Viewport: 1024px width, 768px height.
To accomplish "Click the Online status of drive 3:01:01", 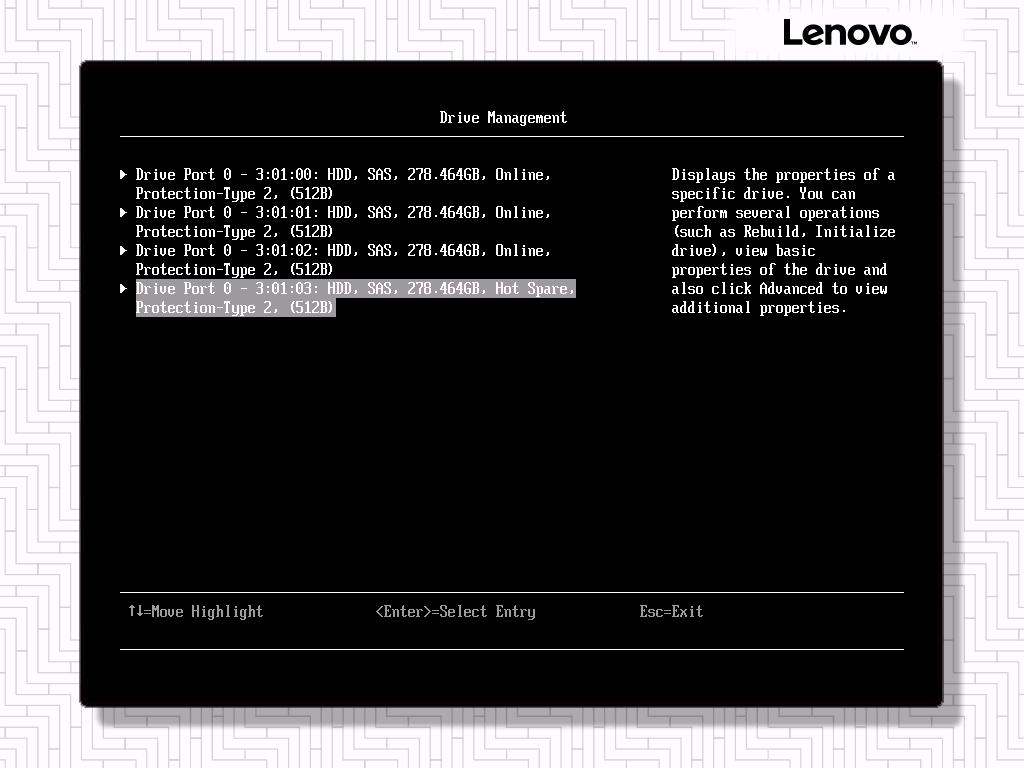I will point(522,213).
